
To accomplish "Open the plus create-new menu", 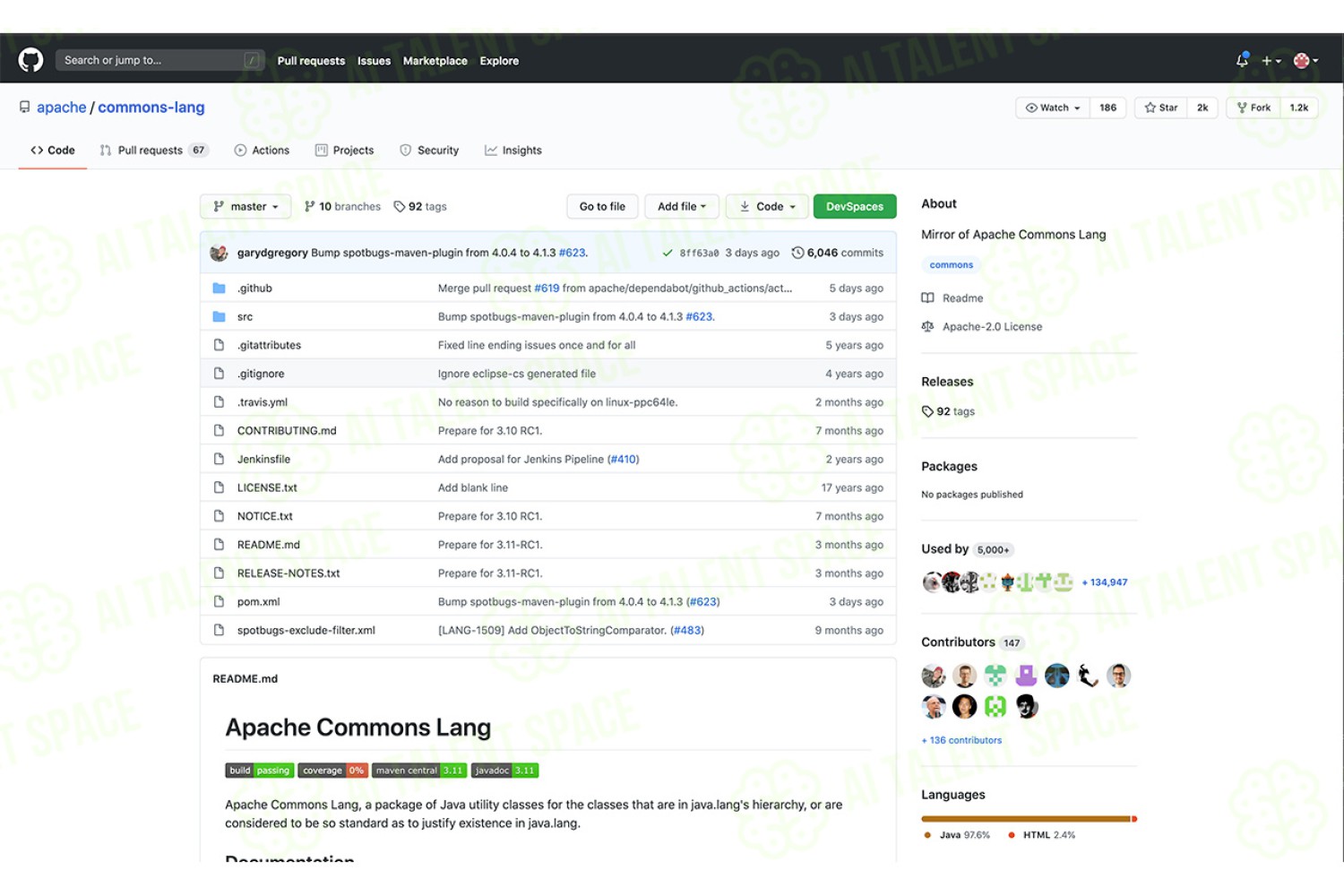I will point(1271,61).
